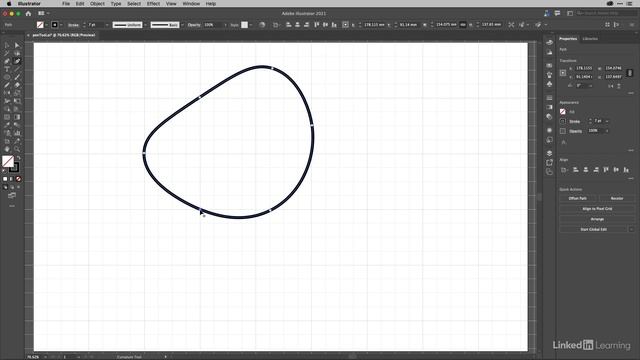Click the Offset Path button
Image resolution: width=640 pixels, height=360 pixels.
(577, 198)
